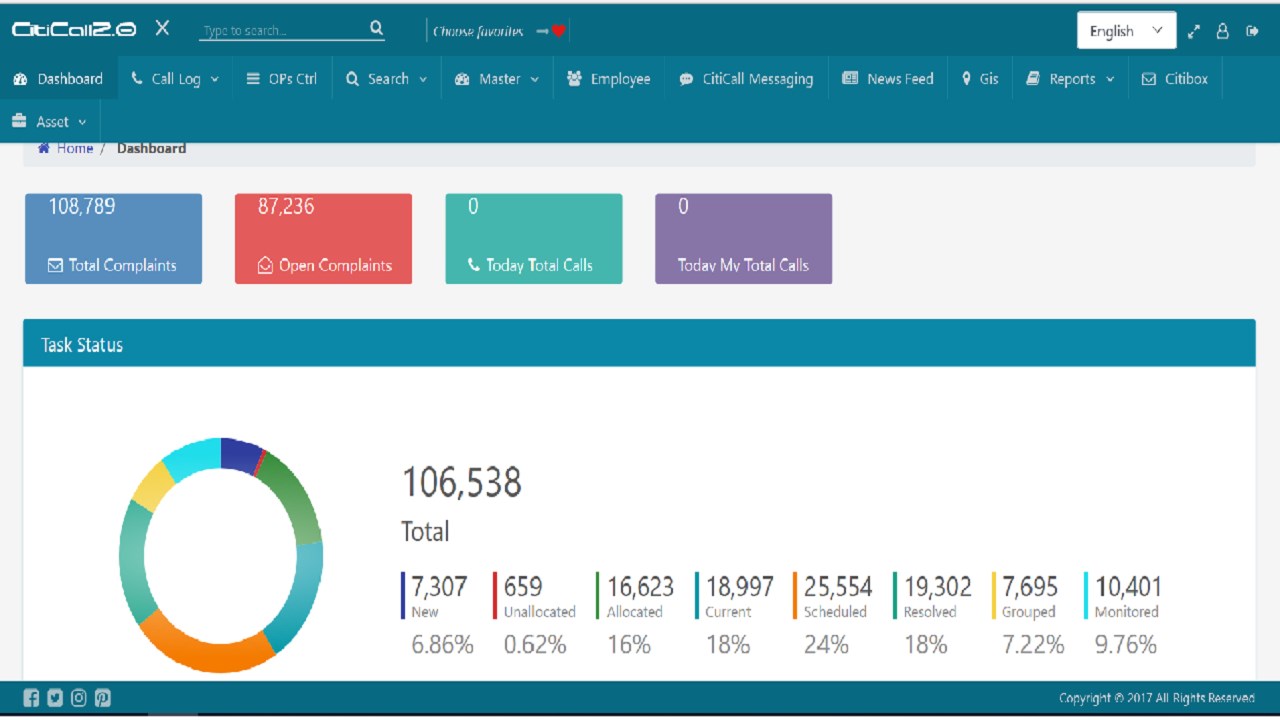
Task: Click the open envelope icon on Open Complaints
Action: click(x=266, y=265)
